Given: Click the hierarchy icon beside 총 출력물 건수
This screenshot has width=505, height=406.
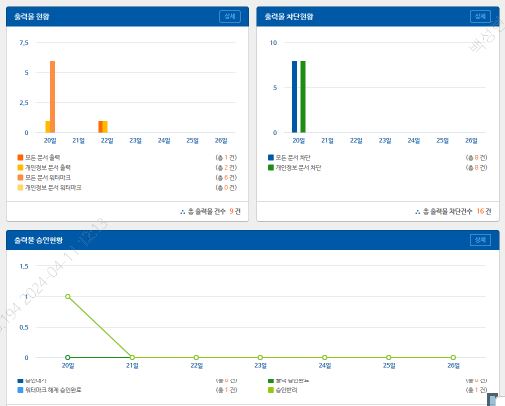Looking at the screenshot, I should tap(182, 212).
